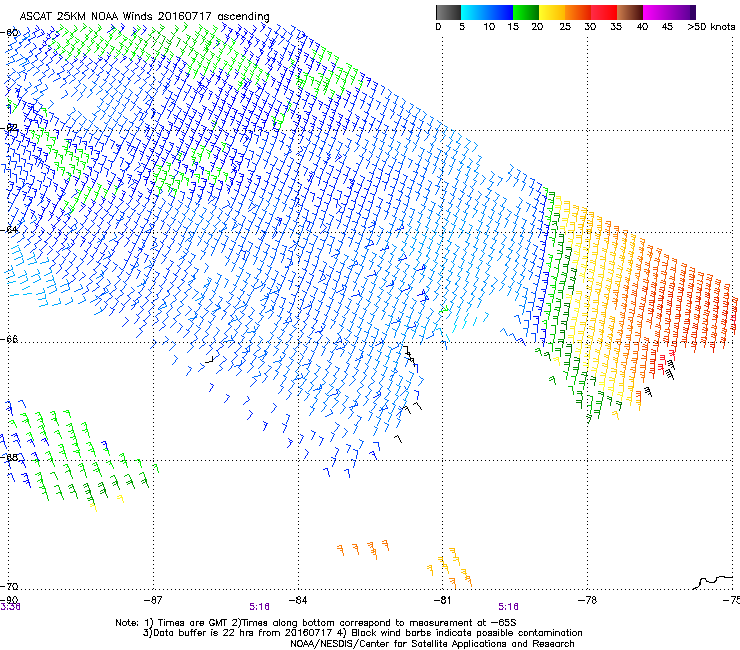Screen dimensions: 740x650
Task: Click the purple time label '3:38'
Action: click(x=10, y=607)
